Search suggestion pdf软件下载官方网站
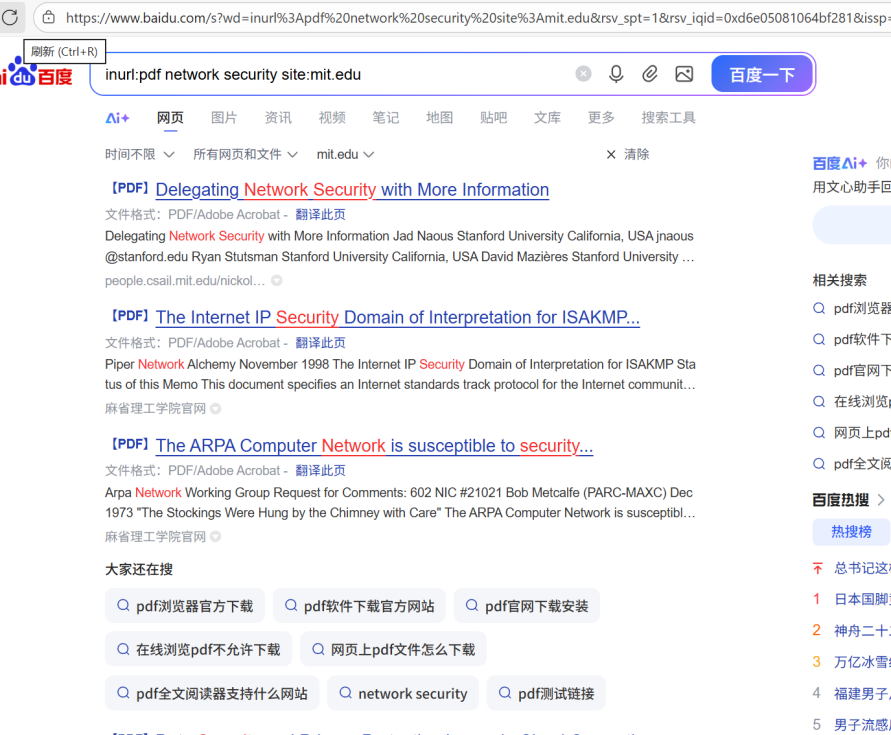 [x=359, y=606]
